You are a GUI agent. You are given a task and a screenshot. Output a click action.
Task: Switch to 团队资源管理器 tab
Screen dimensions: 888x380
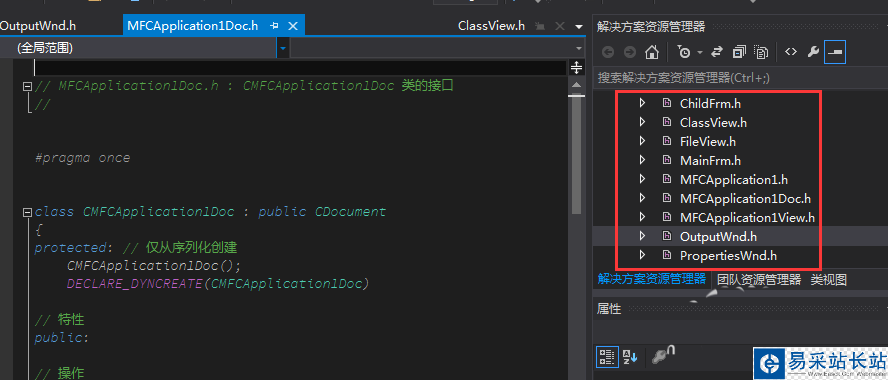(759, 279)
